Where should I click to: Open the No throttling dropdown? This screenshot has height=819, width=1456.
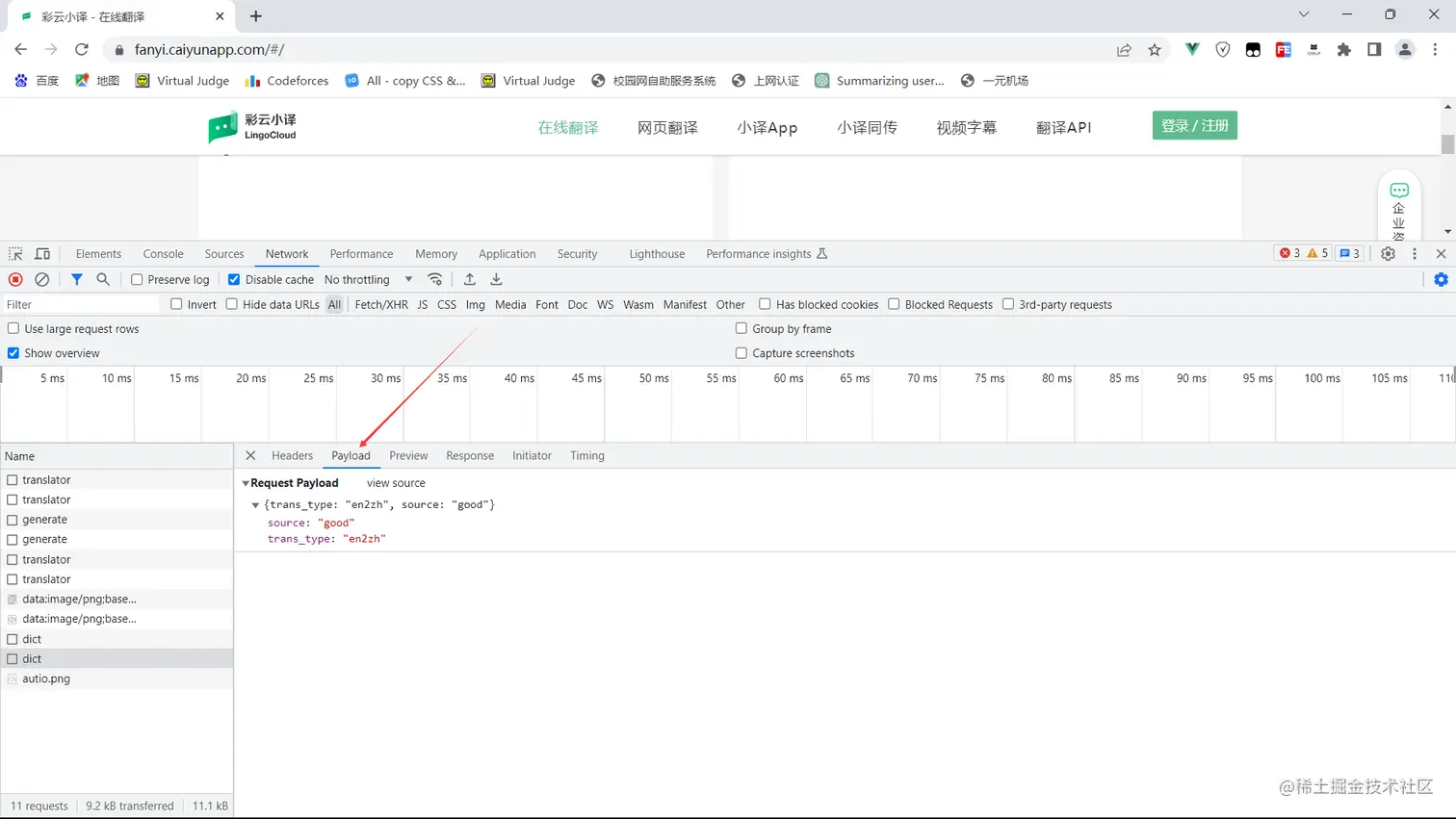tap(368, 279)
